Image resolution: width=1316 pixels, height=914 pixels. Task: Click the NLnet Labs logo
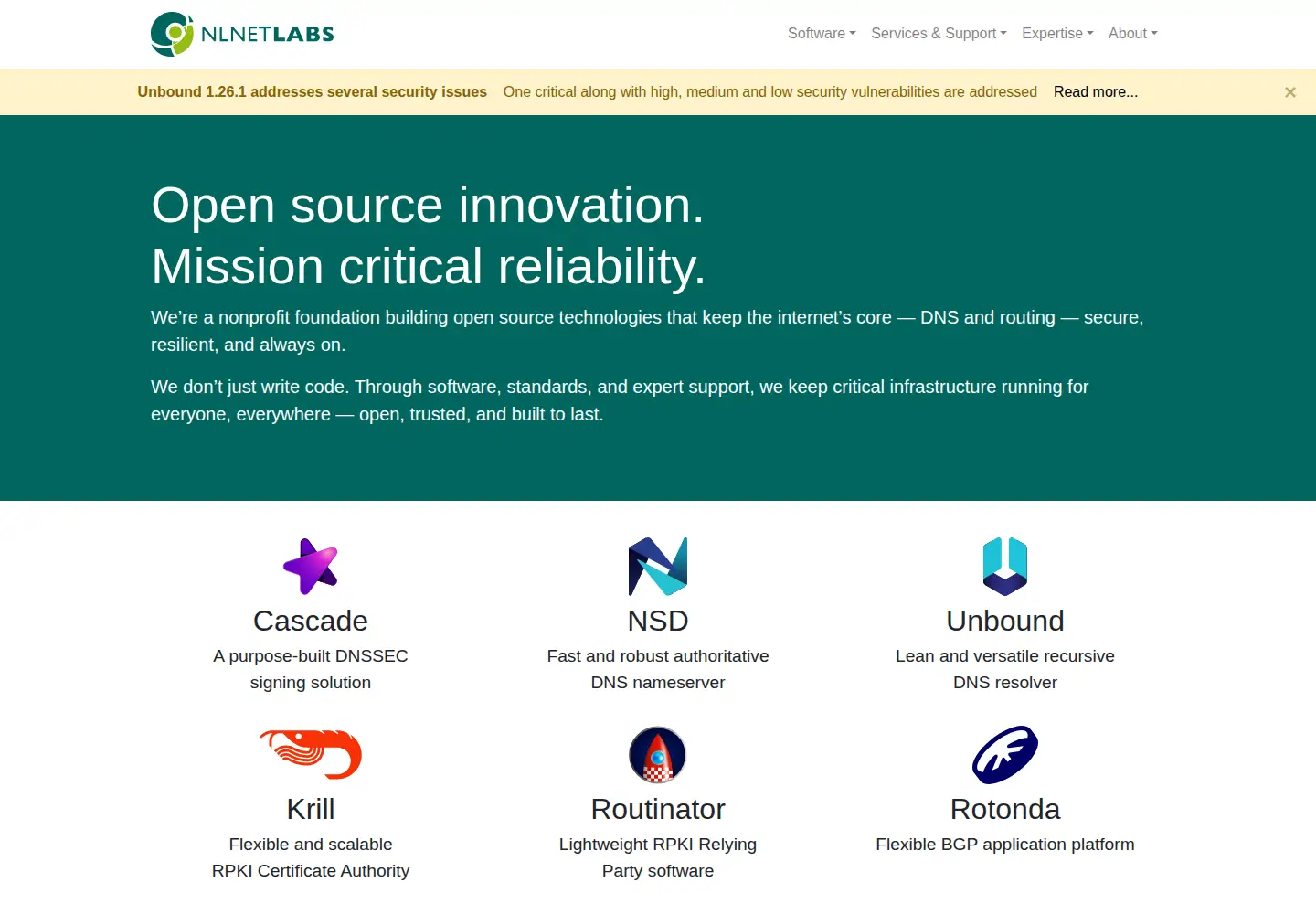(x=242, y=34)
